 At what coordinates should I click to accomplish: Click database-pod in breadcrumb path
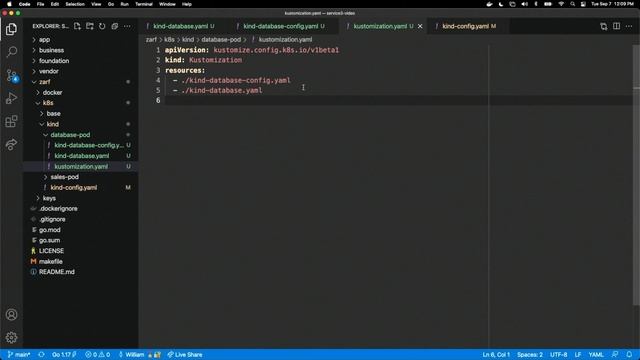pos(221,40)
